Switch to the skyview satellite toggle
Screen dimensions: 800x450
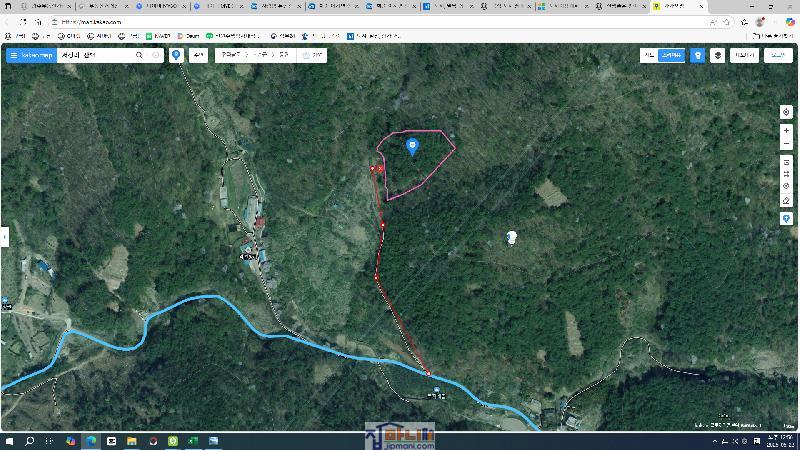point(670,55)
